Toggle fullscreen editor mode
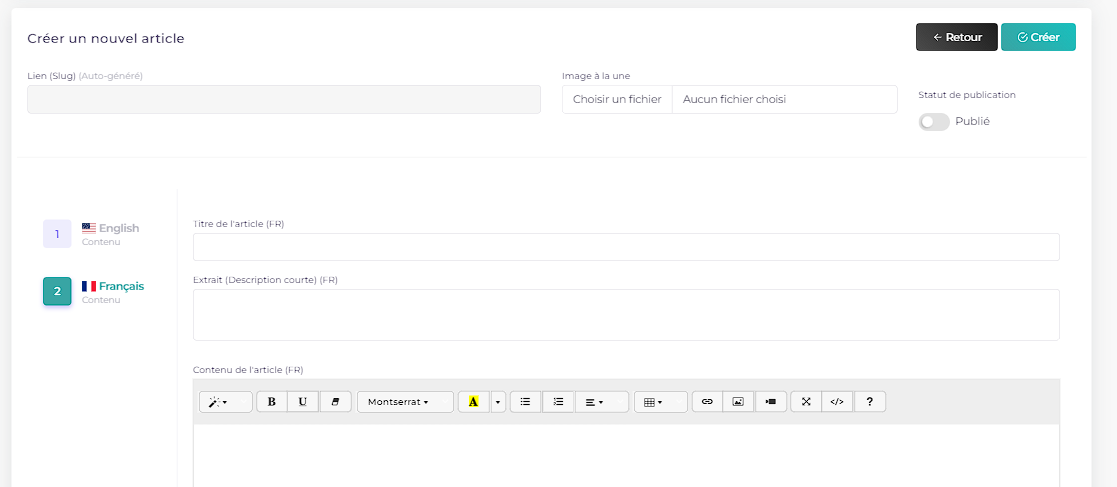Image resolution: width=1117 pixels, height=487 pixels. click(806, 402)
